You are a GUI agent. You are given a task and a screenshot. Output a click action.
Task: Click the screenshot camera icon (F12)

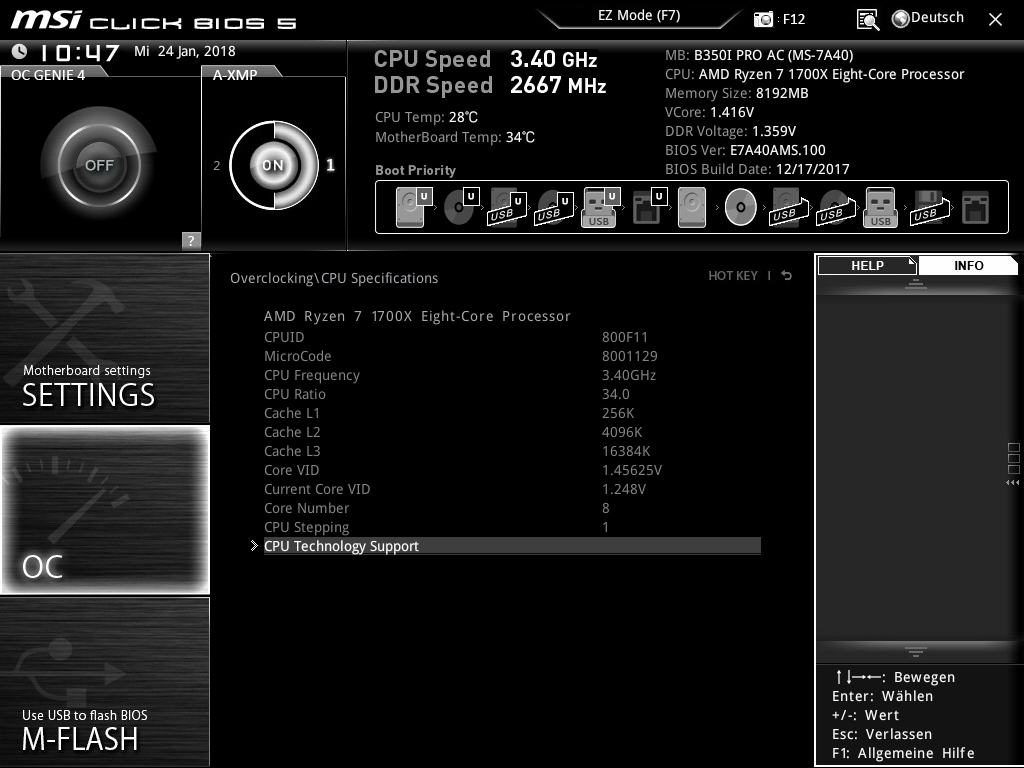click(763, 19)
